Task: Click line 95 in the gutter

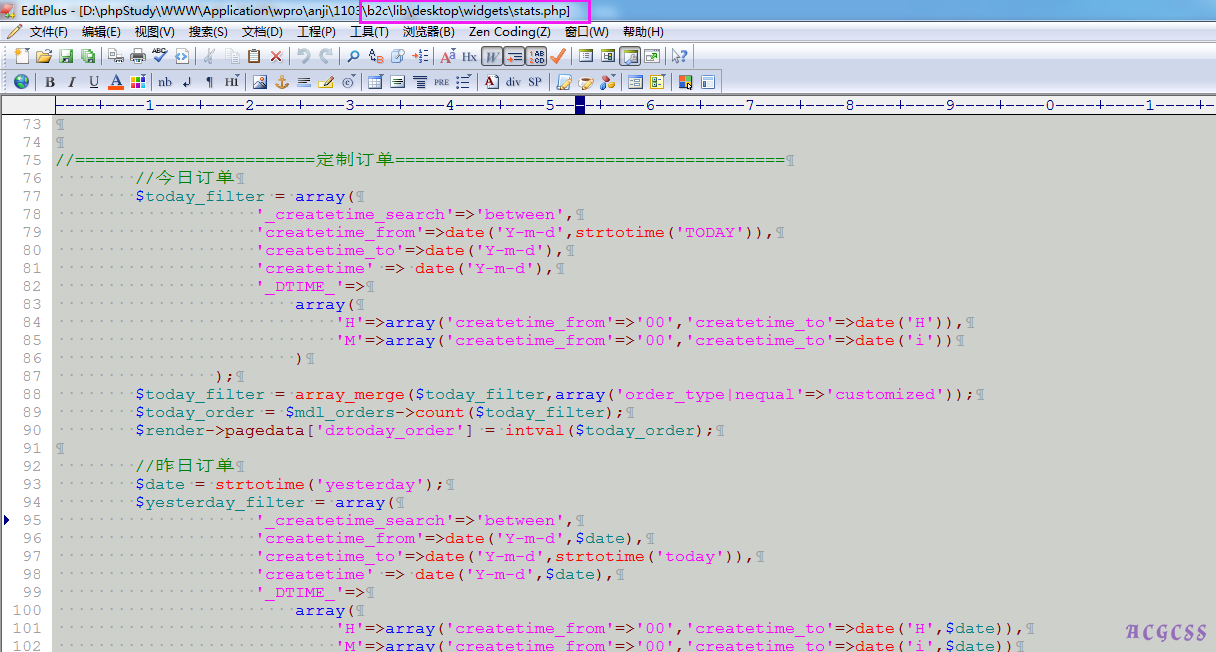Action: click(31, 520)
